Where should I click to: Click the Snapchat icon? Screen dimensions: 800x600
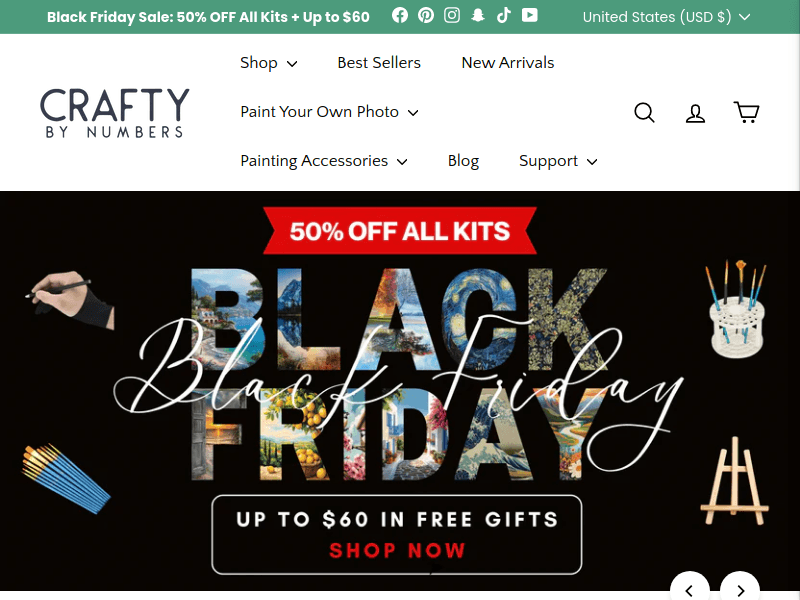pos(478,15)
